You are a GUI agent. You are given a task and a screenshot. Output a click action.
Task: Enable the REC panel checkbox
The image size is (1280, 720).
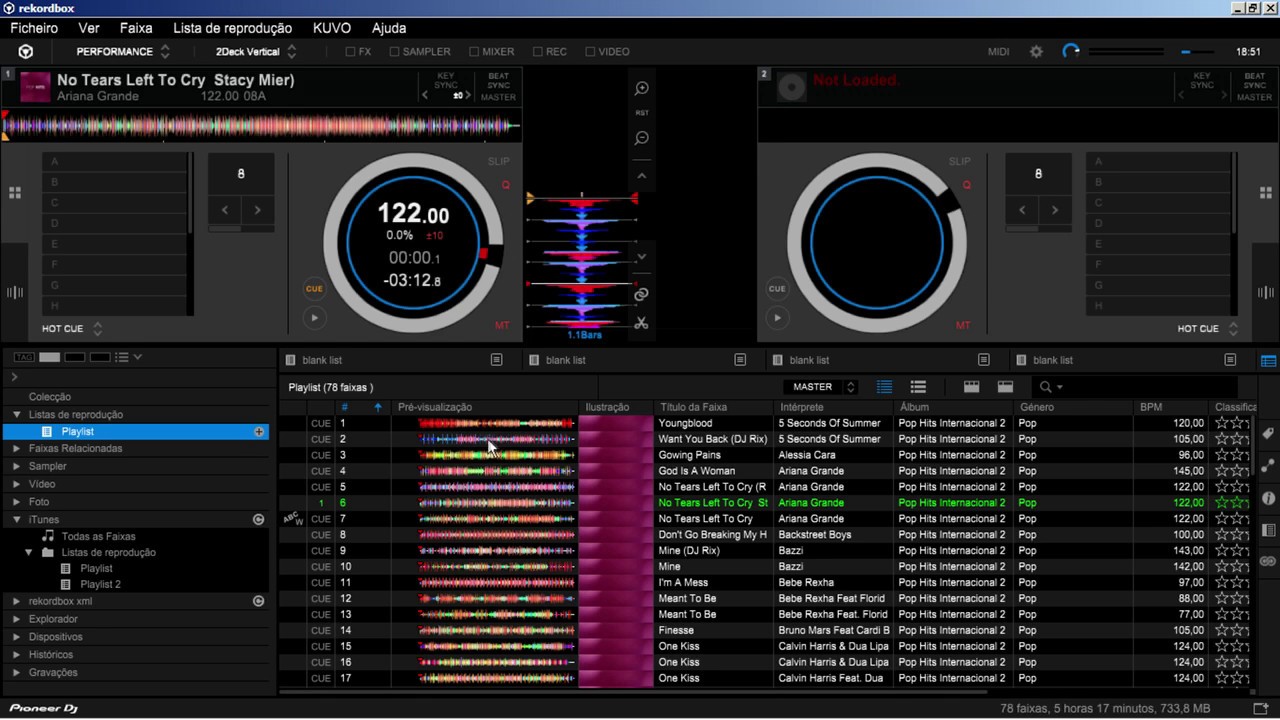click(x=538, y=52)
